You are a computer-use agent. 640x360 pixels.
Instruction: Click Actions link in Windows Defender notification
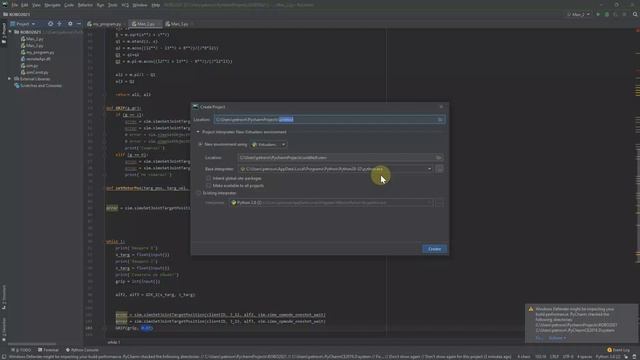(x=557, y=338)
